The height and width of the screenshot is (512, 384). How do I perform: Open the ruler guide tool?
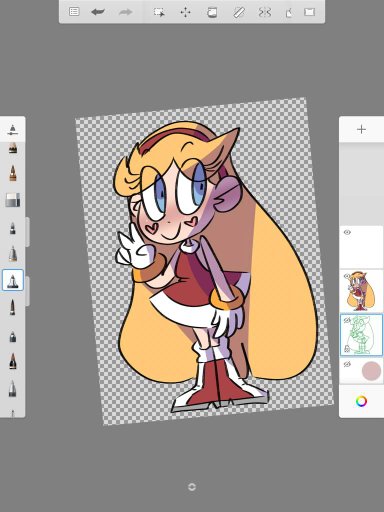pos(238,12)
